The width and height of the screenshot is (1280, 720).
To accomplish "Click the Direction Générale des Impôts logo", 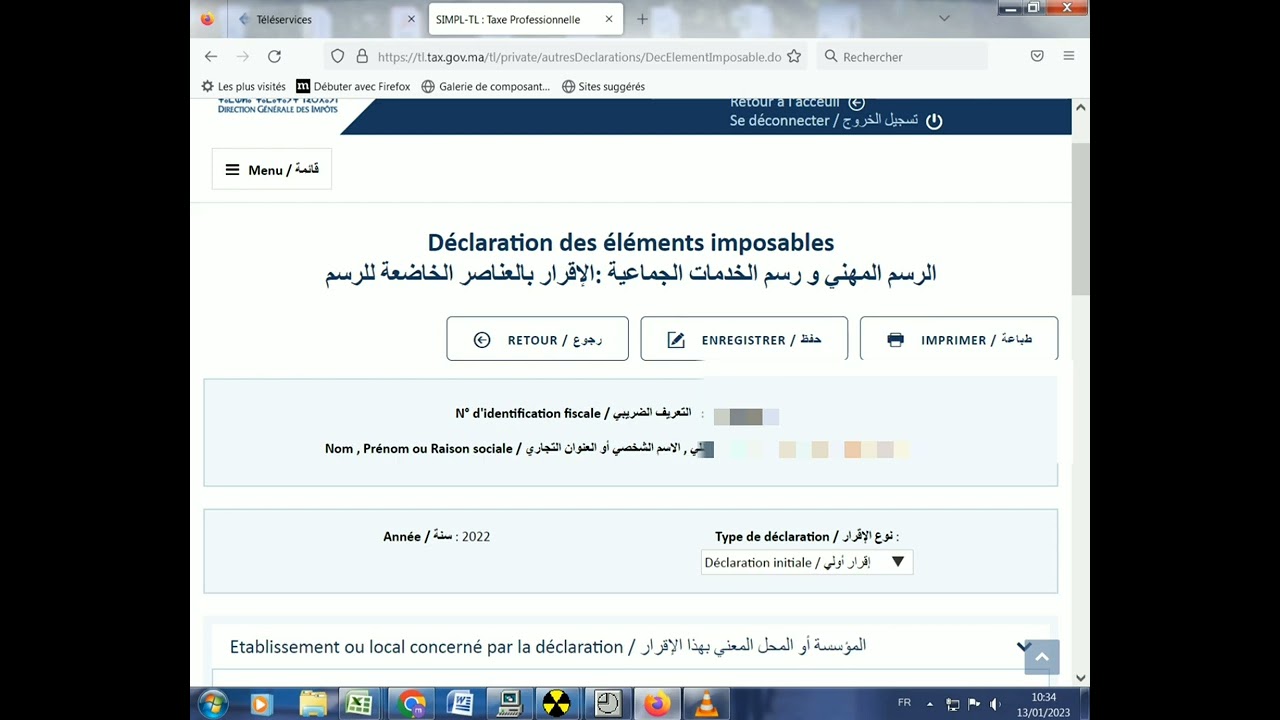I will coord(277,105).
